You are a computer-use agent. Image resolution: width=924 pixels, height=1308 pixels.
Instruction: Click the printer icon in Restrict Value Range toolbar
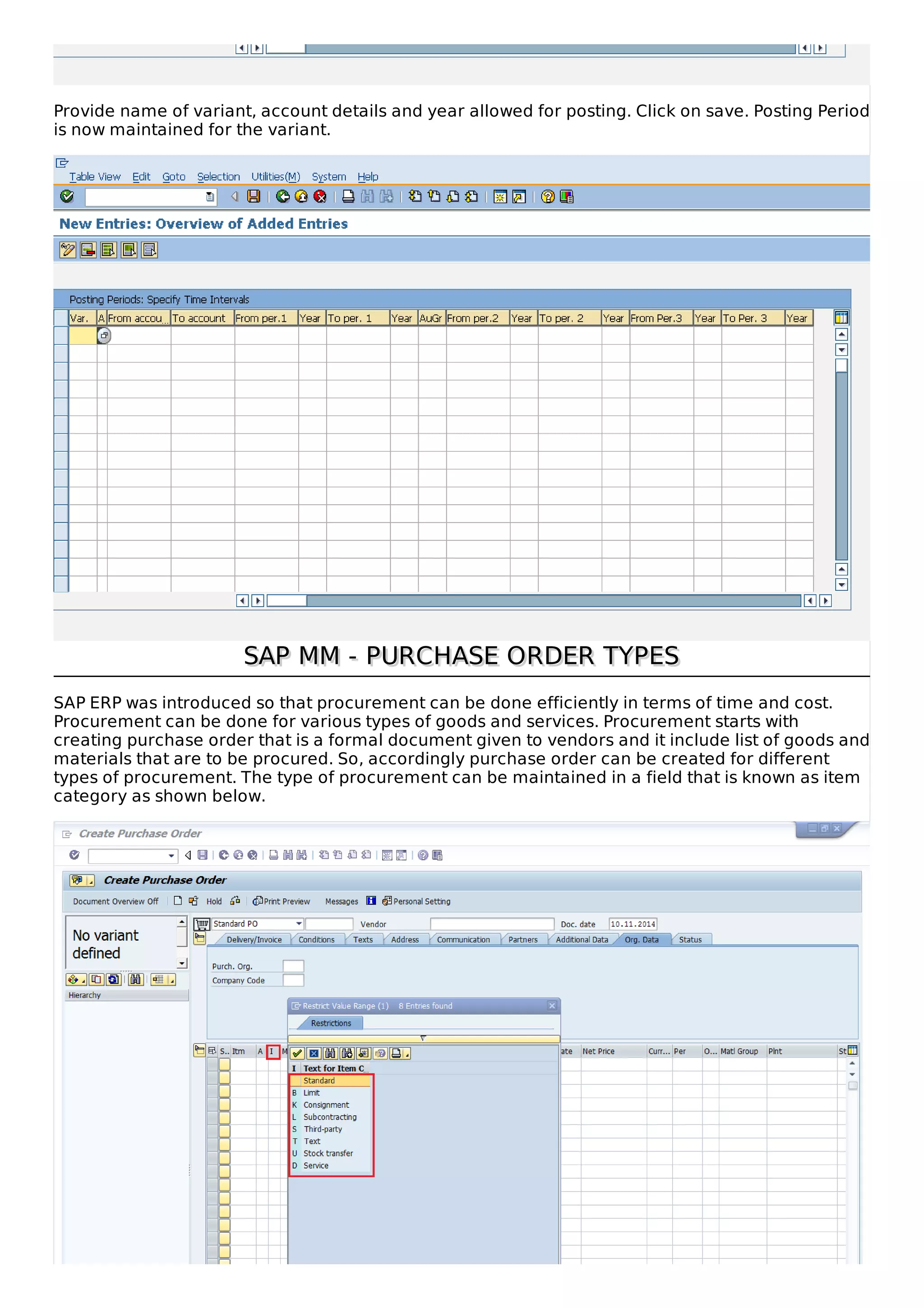(x=397, y=1053)
